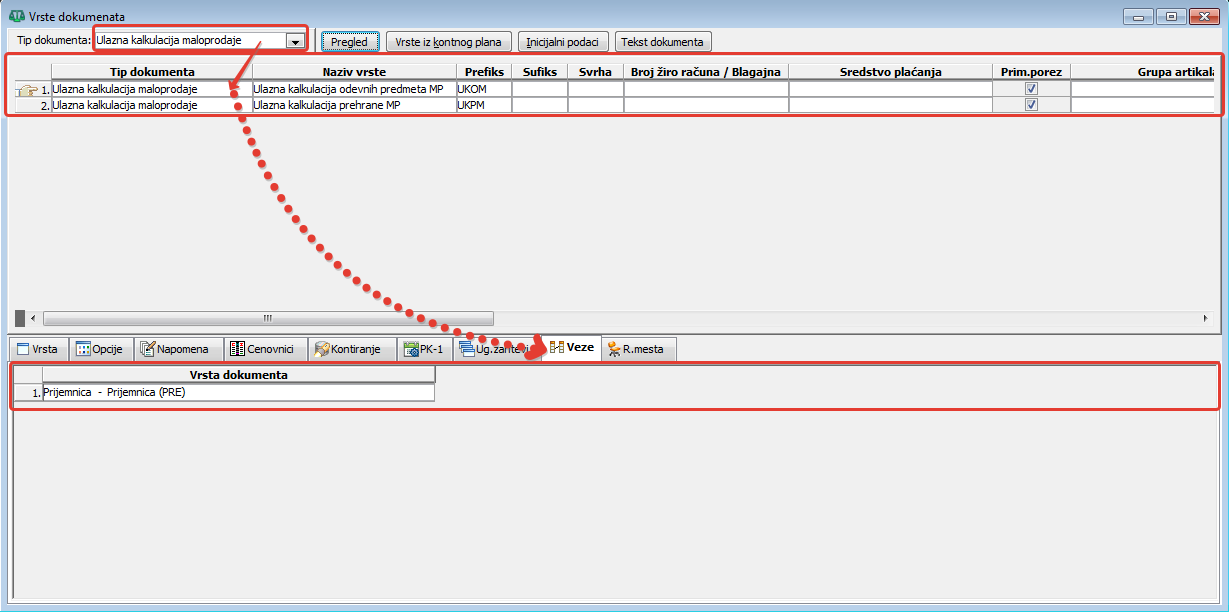Open the R.mesta tab
This screenshot has width=1229, height=612.
(640, 349)
